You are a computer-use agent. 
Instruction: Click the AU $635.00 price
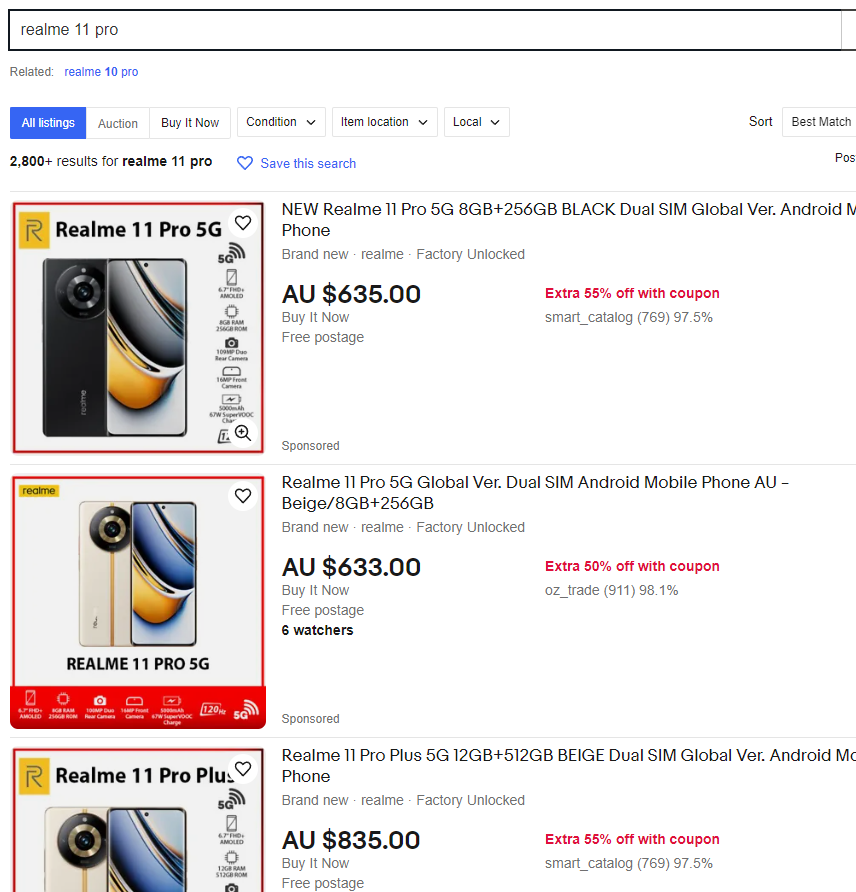click(352, 294)
